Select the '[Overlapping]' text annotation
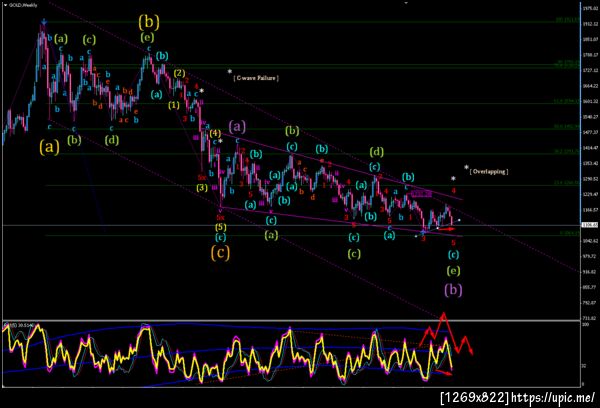 point(489,171)
